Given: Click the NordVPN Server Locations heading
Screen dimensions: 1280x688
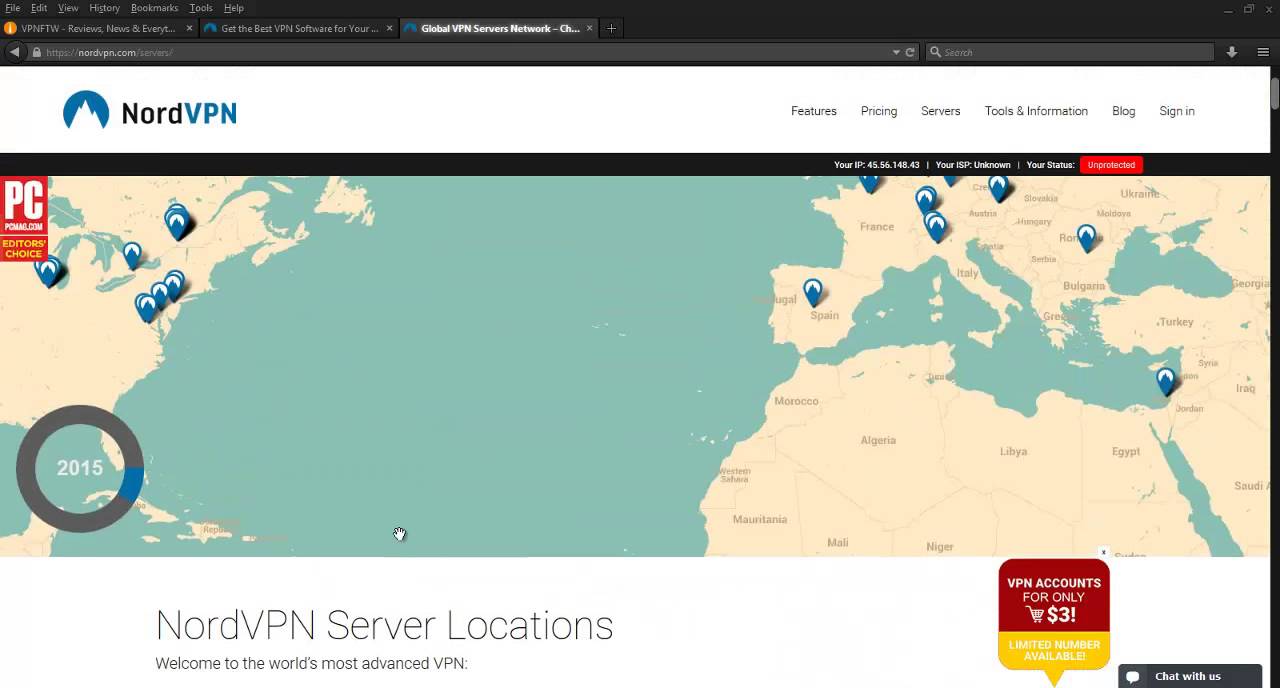Looking at the screenshot, I should click(x=384, y=625).
